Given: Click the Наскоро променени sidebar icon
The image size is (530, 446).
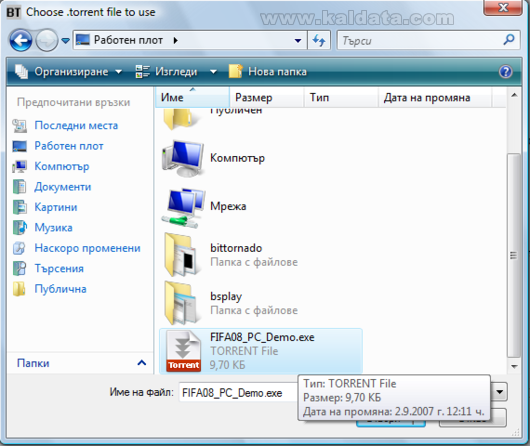Looking at the screenshot, I should tap(19, 248).
